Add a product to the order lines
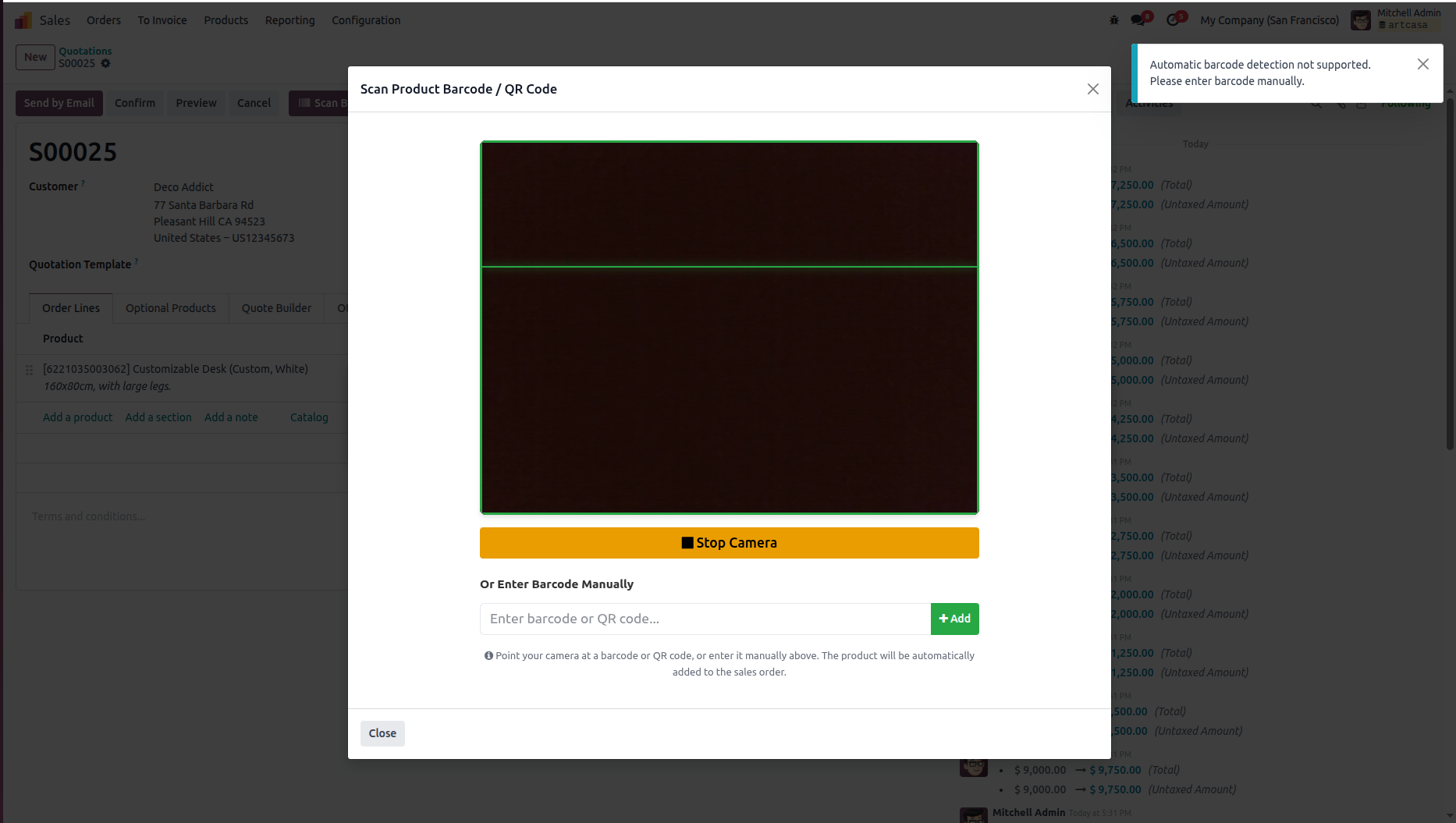Image resolution: width=1456 pixels, height=823 pixels. coord(77,417)
